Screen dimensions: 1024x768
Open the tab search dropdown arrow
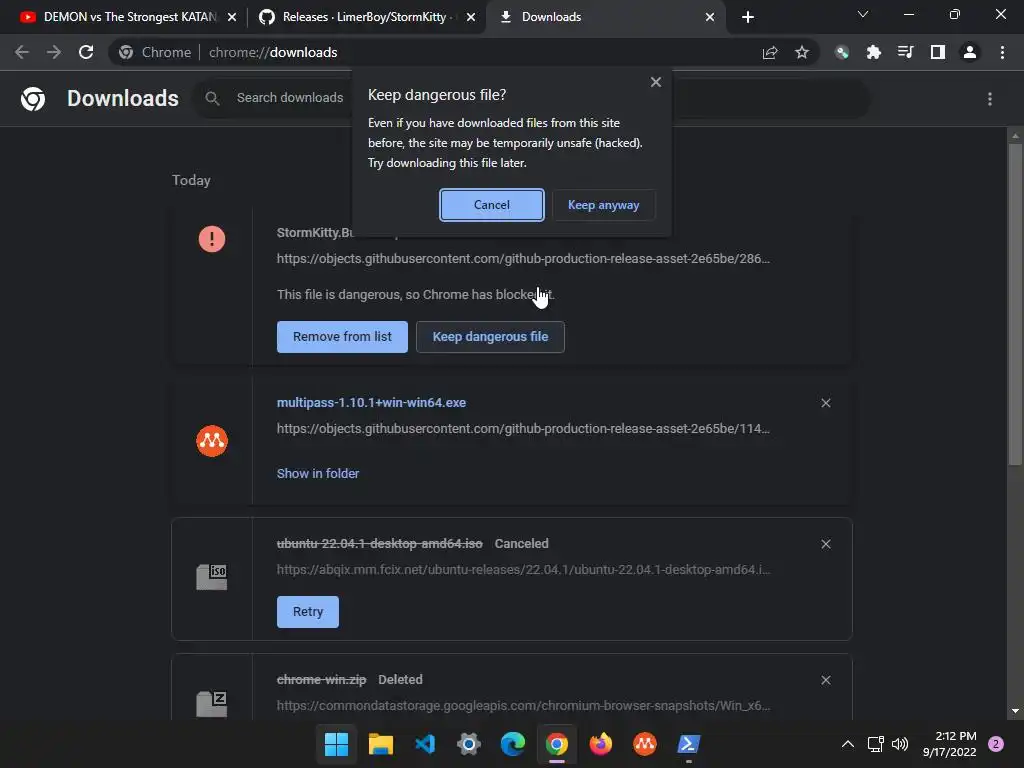pyautogui.click(x=863, y=14)
